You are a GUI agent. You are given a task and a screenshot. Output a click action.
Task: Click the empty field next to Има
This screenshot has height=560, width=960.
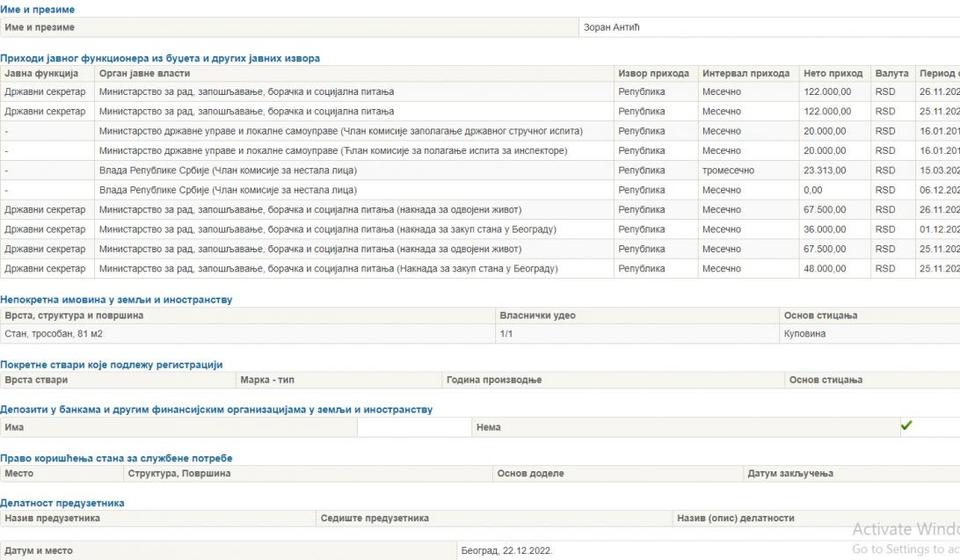pyautogui.click(x=414, y=427)
